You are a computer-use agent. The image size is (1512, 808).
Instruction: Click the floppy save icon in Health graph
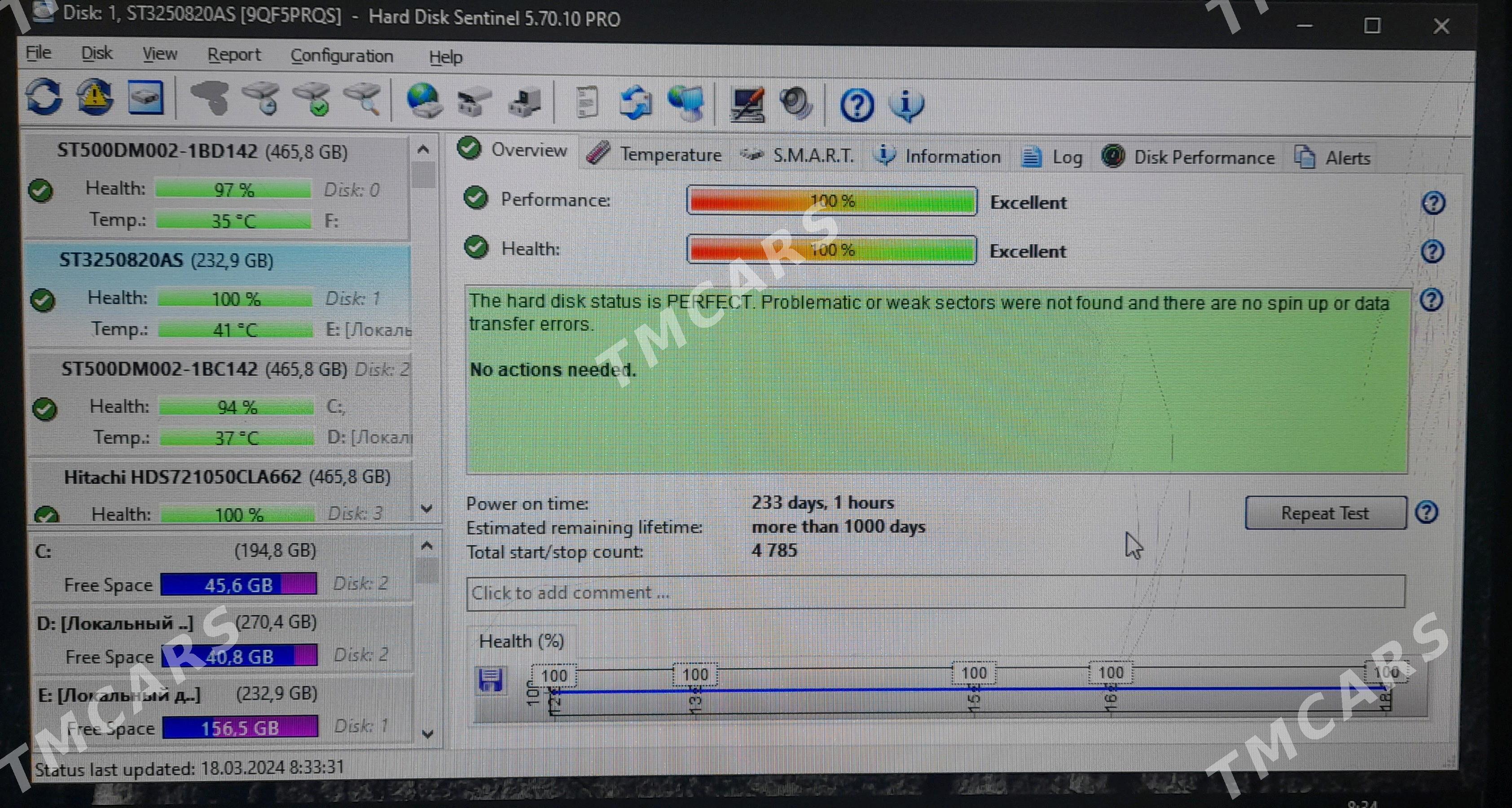pos(490,680)
